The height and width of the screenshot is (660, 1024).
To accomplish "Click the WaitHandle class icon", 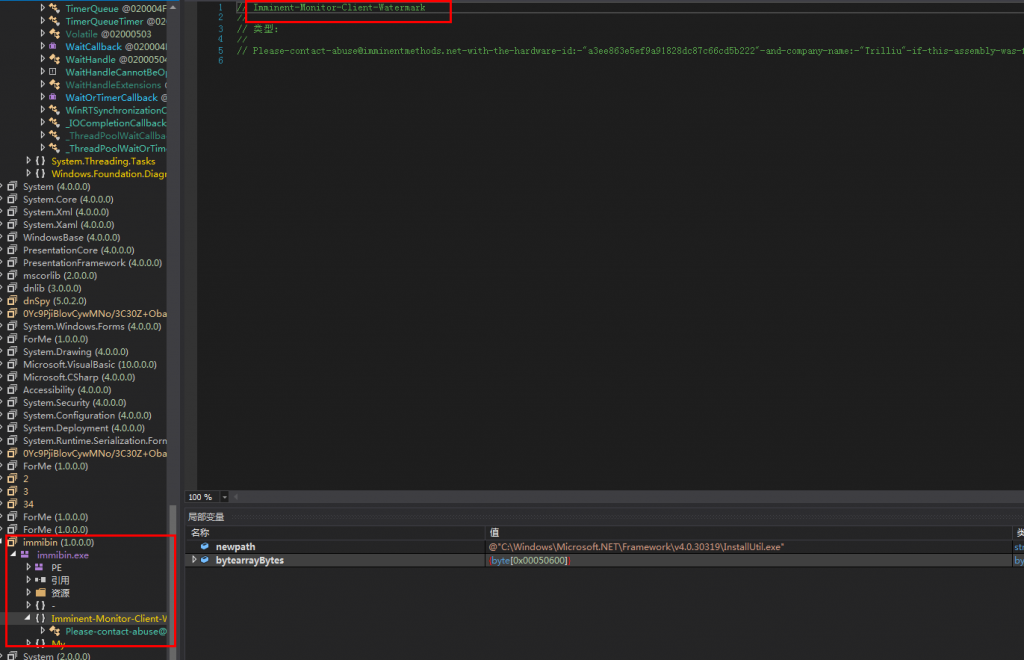I will (56, 59).
